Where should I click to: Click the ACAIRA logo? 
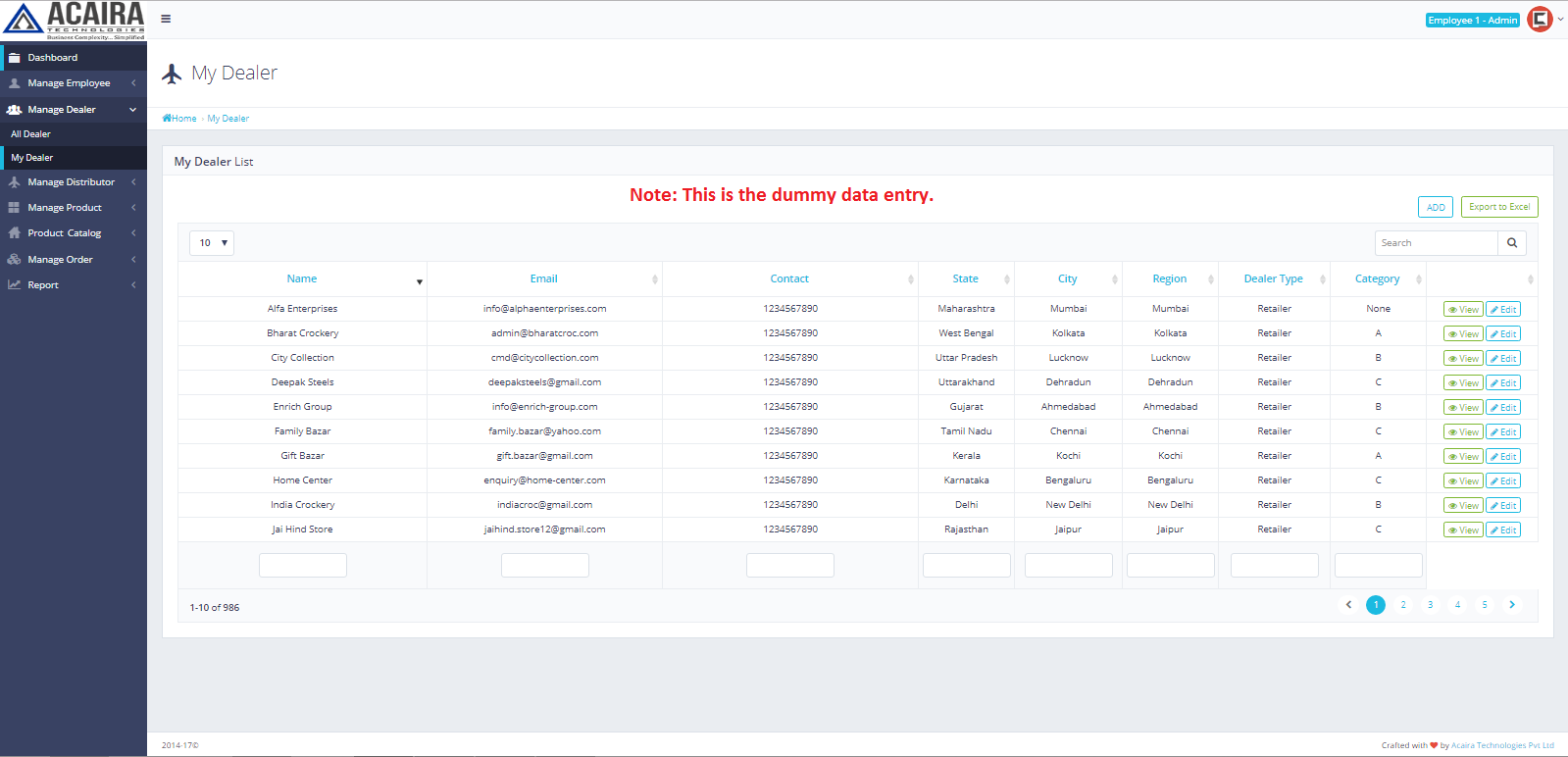coord(74,21)
